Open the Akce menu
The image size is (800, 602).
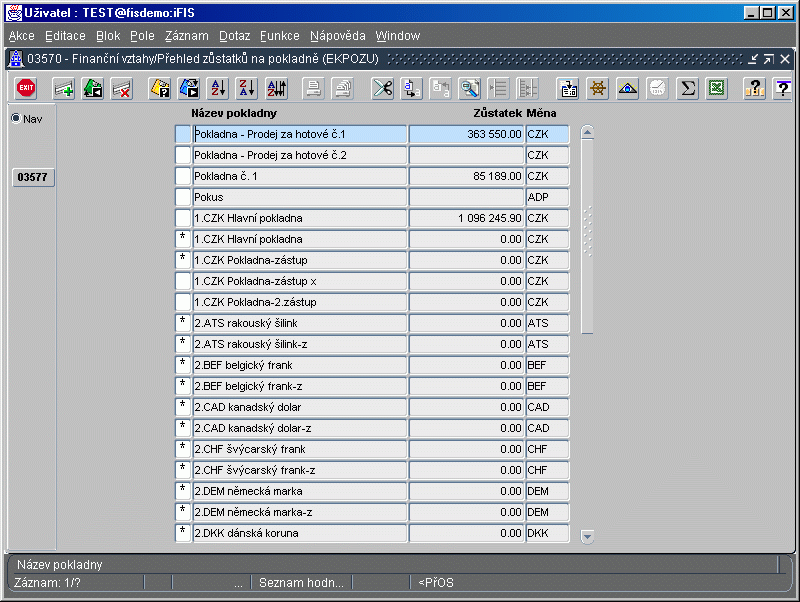[21, 36]
